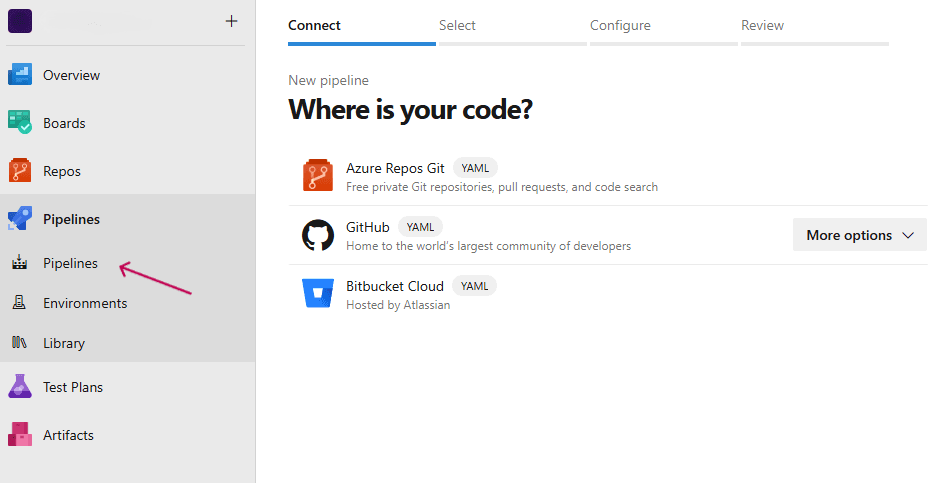Click the Azure Repos Git logo

click(318, 175)
